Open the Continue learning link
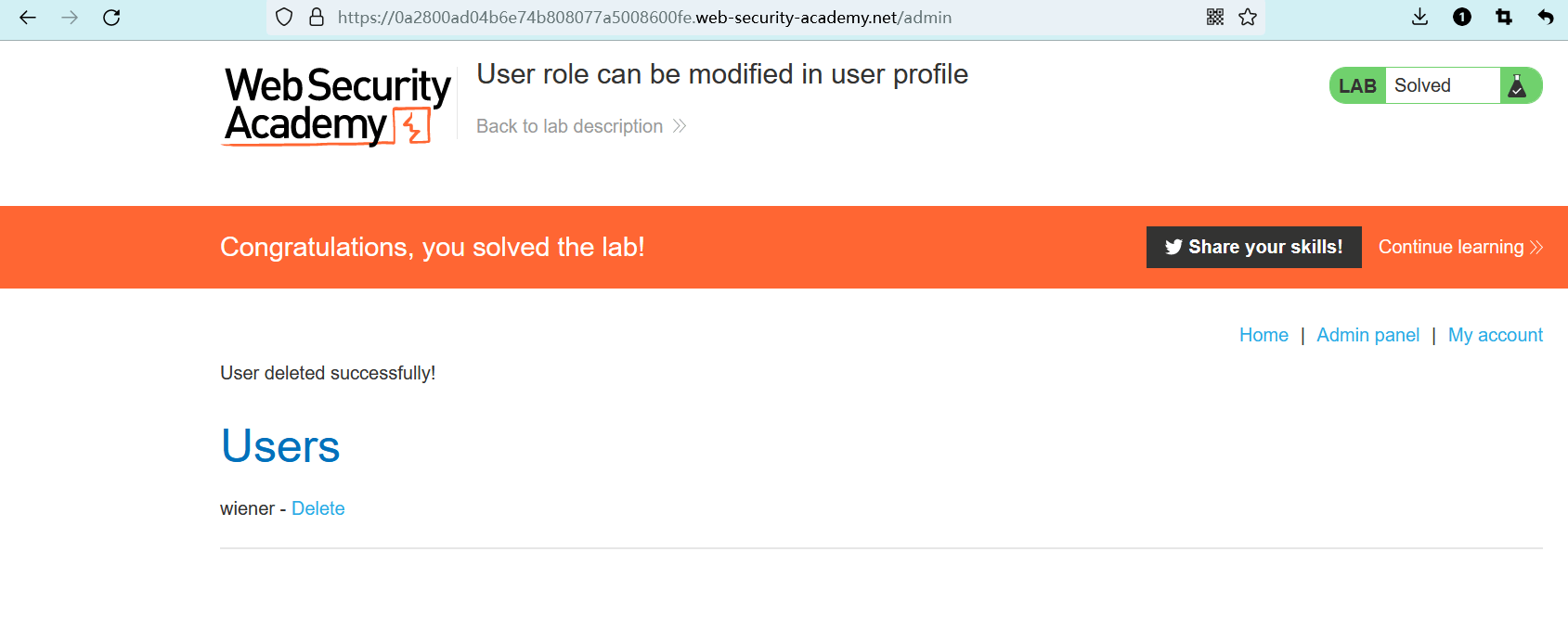1568x629 pixels. coord(1459,247)
